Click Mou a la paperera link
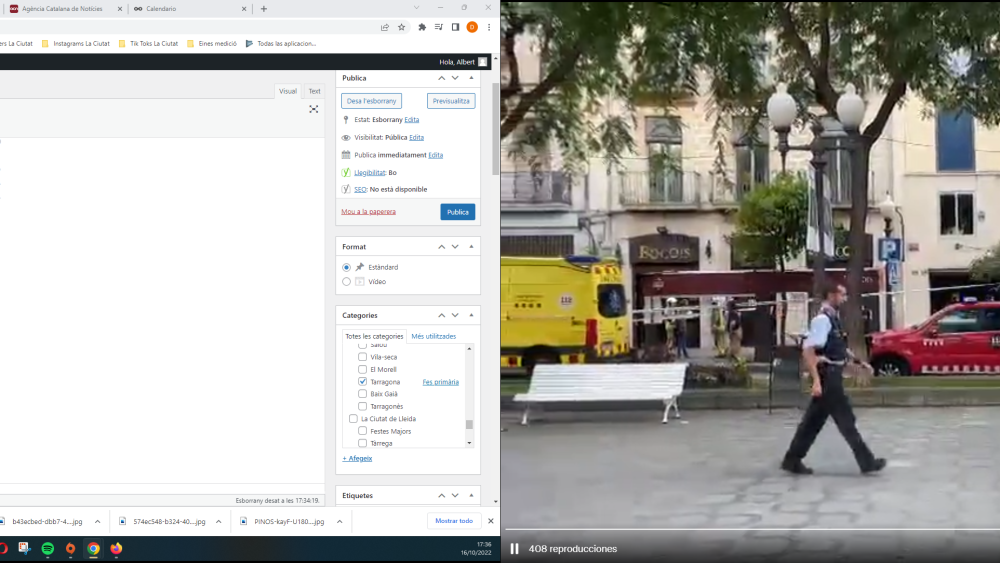The image size is (1000, 563). [x=369, y=212]
